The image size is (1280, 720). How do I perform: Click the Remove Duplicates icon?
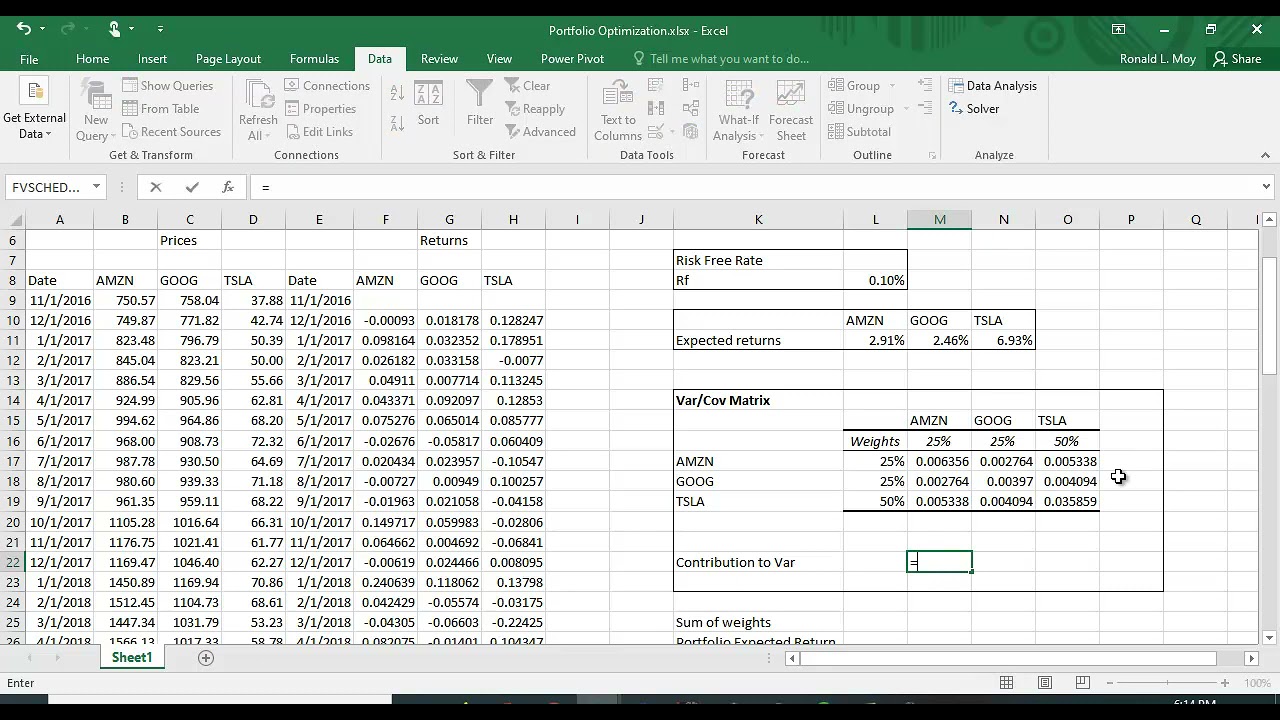[x=657, y=109]
